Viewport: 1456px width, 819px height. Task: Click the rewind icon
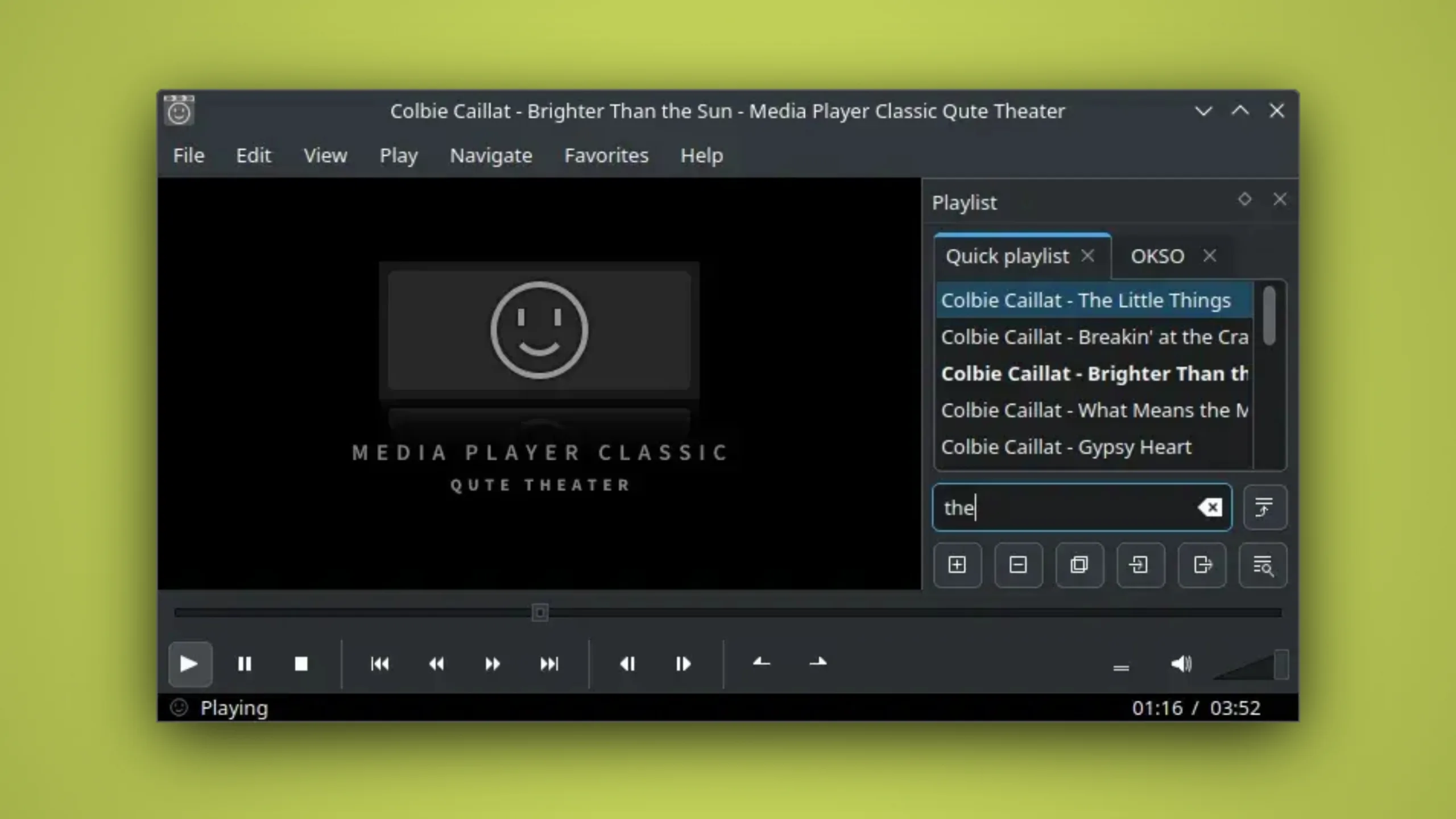tap(436, 664)
